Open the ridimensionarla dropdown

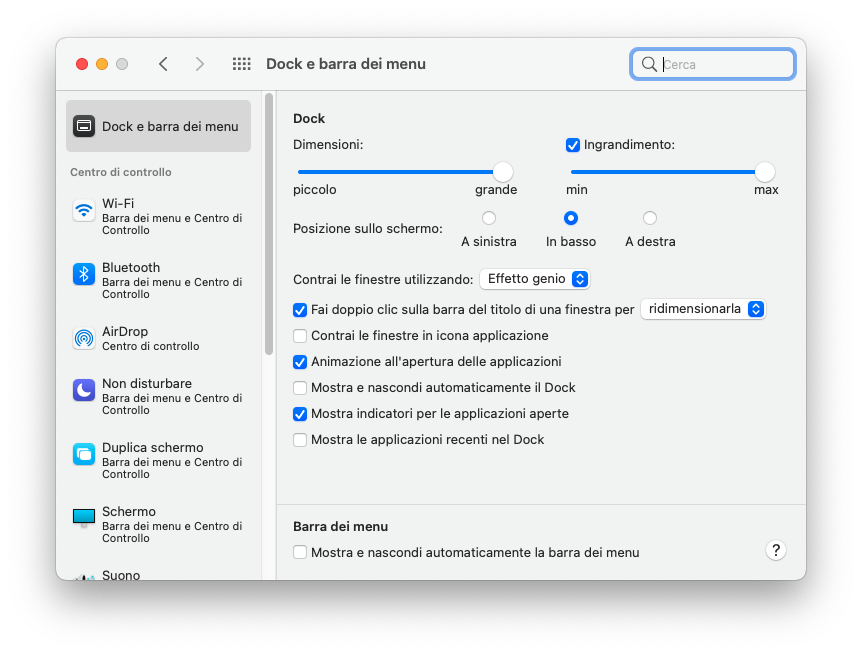click(x=703, y=309)
